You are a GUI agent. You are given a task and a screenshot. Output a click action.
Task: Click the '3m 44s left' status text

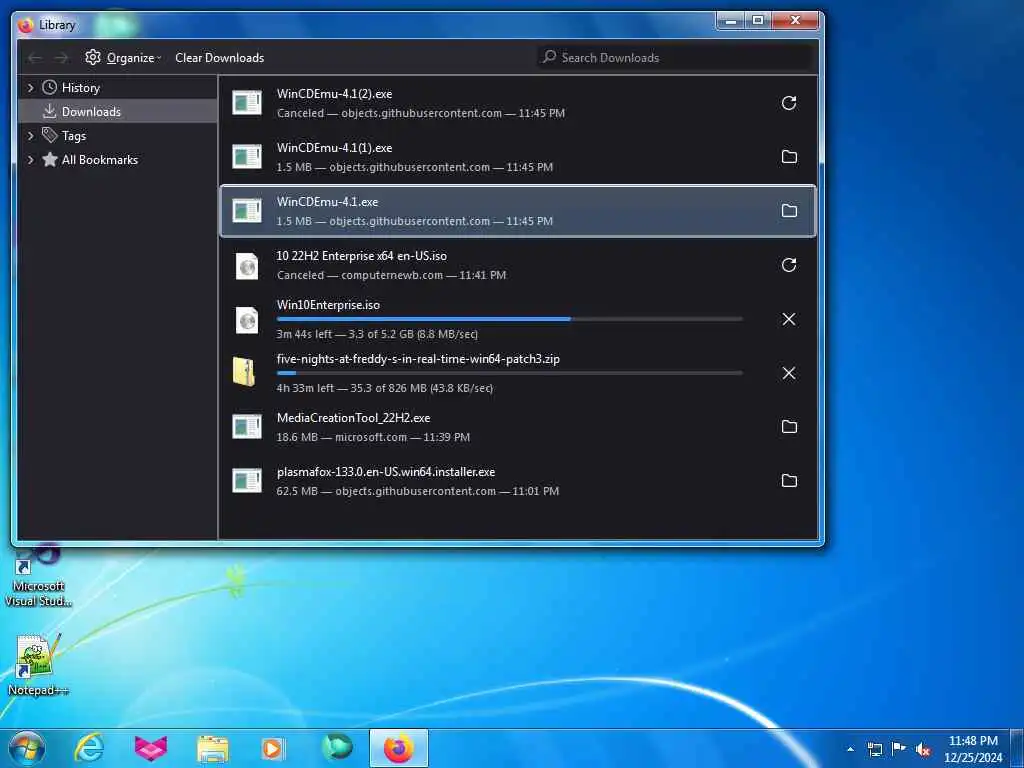[x=304, y=334]
